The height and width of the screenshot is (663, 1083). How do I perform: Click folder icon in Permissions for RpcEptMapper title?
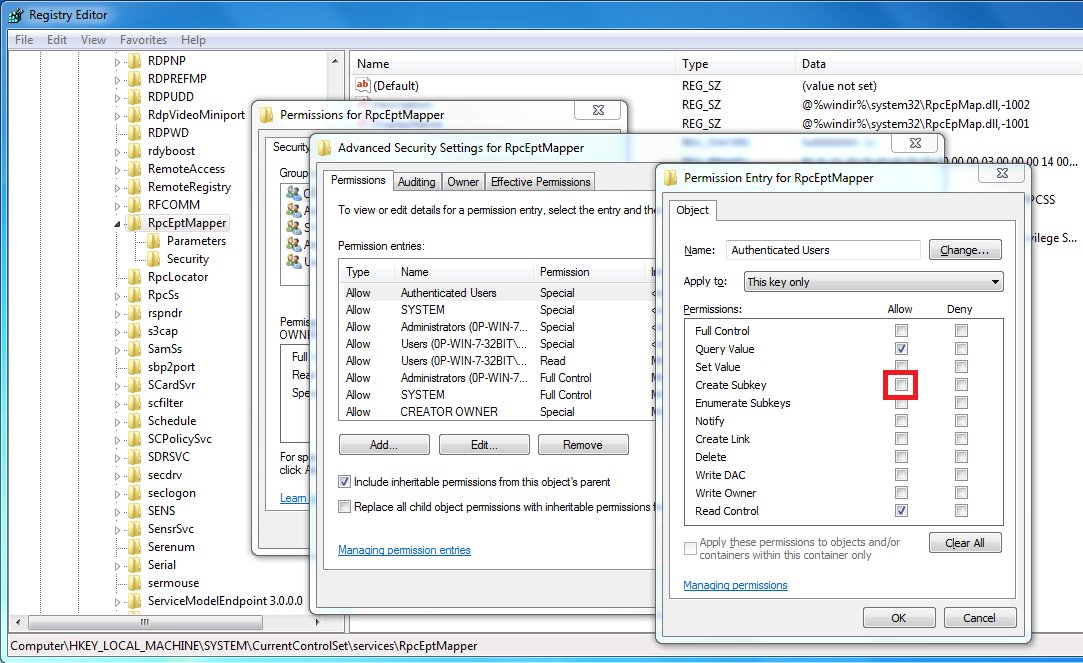pos(267,115)
